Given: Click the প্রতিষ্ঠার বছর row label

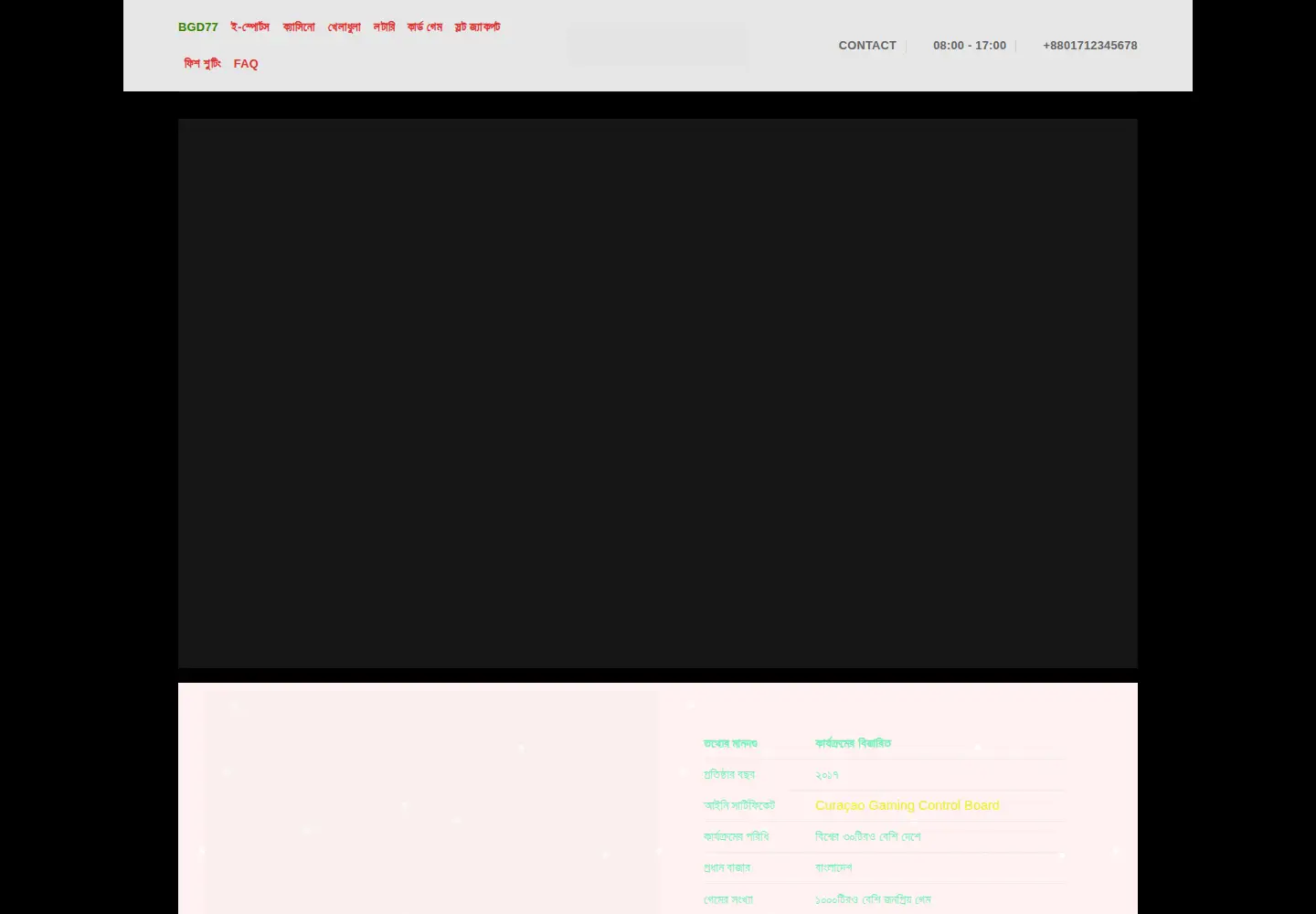Looking at the screenshot, I should pos(729,775).
